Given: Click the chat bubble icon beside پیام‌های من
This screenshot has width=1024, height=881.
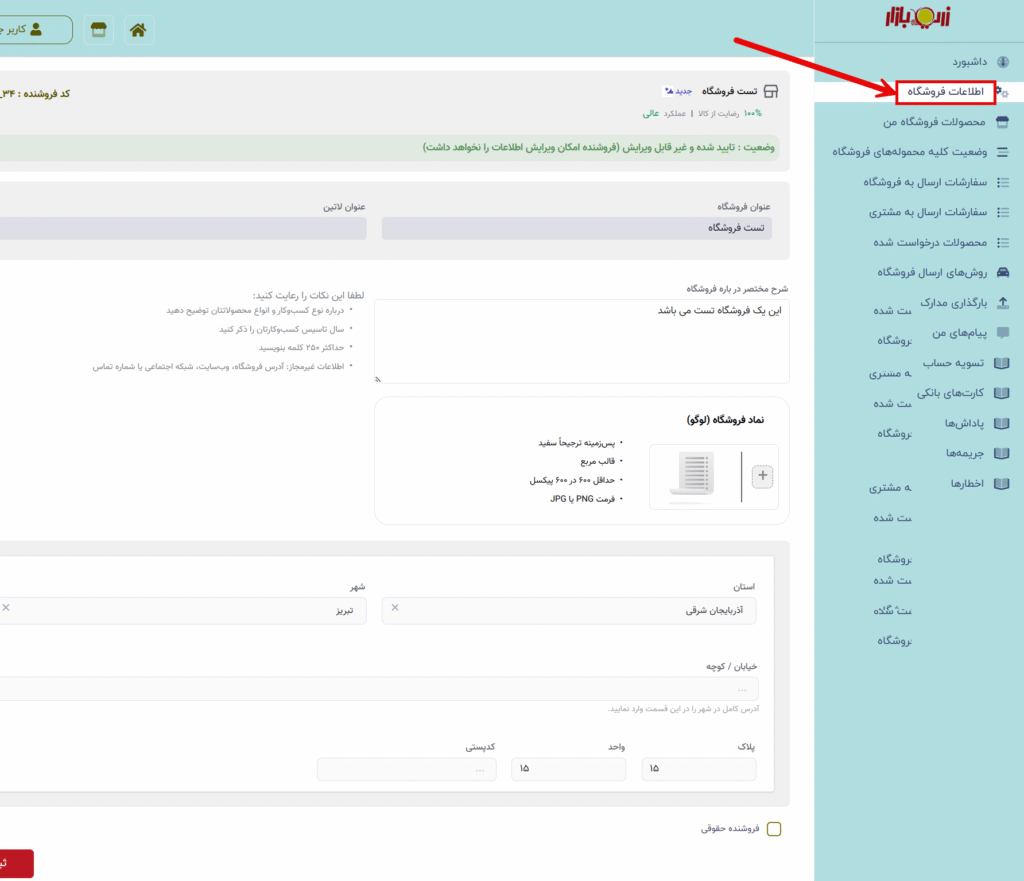Looking at the screenshot, I should [x=1003, y=333].
